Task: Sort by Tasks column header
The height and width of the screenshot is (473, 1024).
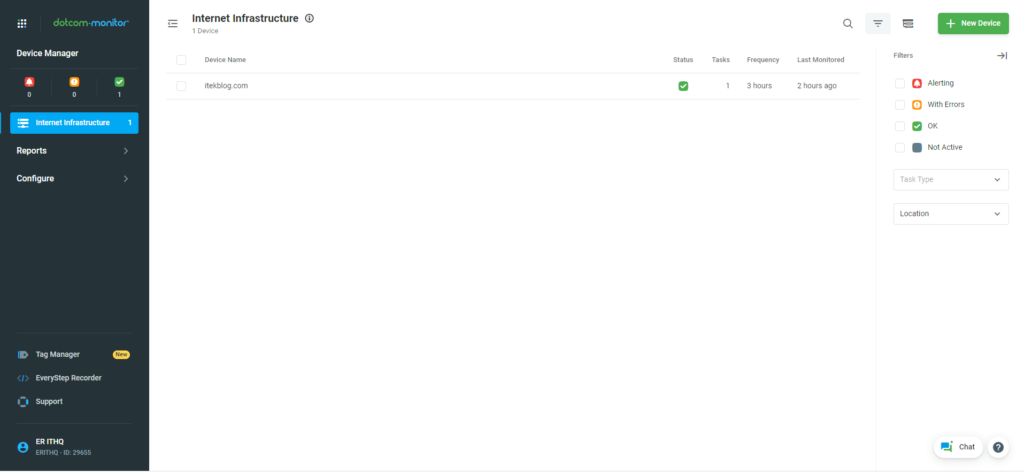Action: point(721,60)
